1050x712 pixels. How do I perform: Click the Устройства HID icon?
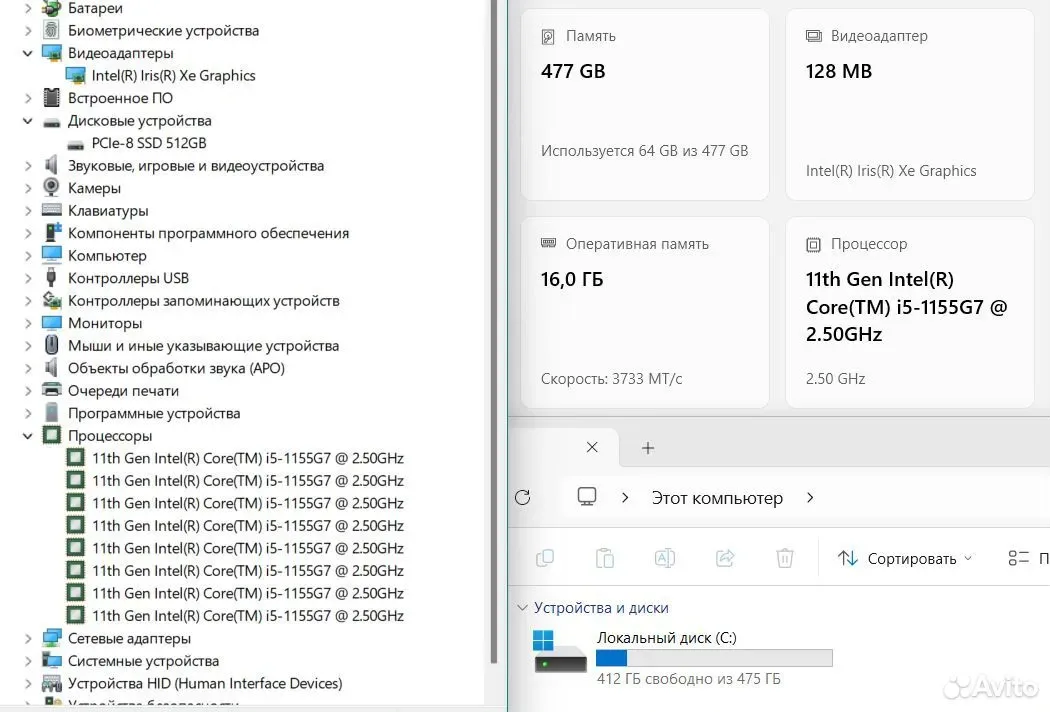52,683
